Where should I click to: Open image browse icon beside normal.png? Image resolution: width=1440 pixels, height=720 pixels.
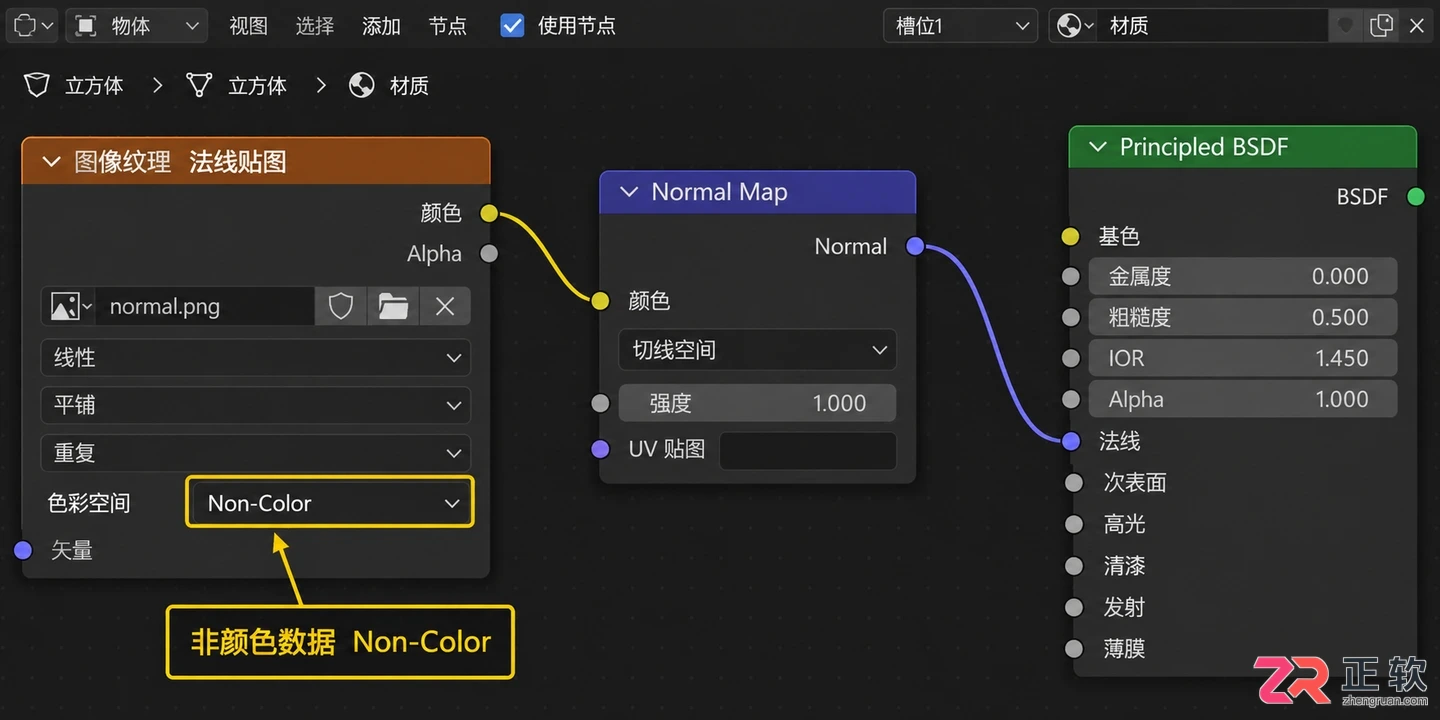pos(69,306)
